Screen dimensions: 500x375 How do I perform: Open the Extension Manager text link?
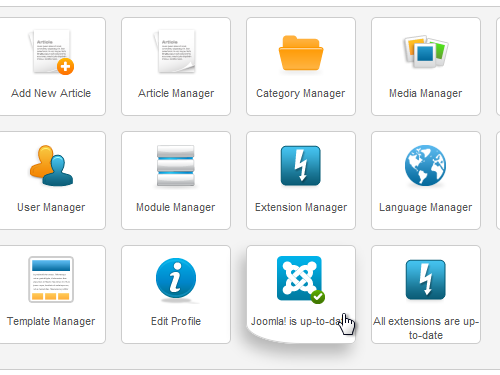[x=301, y=207]
